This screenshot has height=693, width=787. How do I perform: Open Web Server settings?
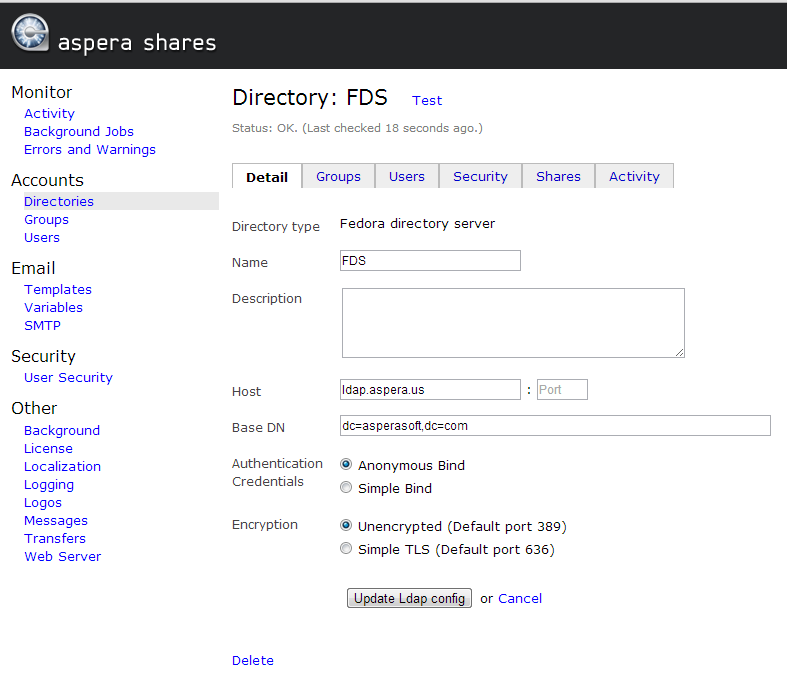pos(62,557)
